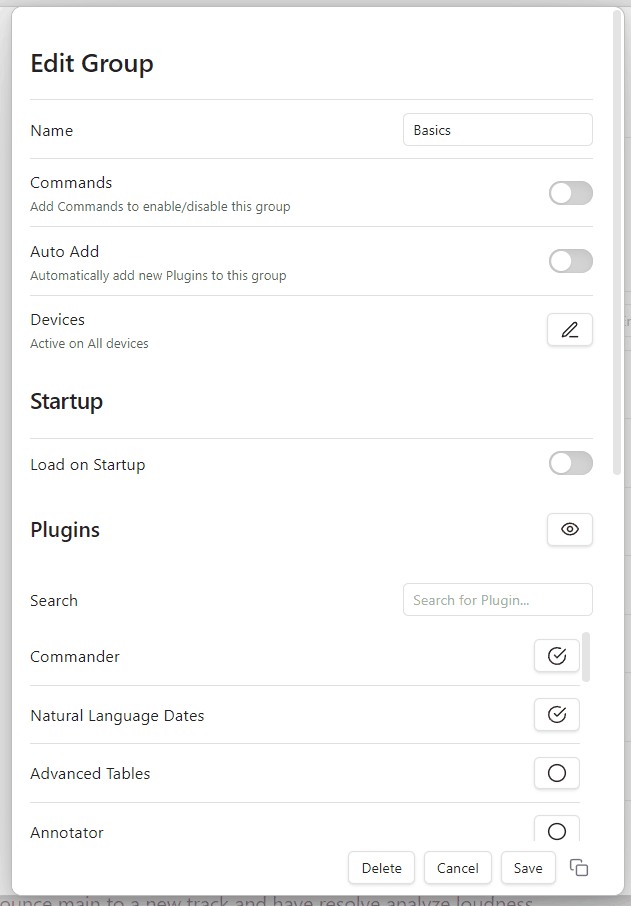Add Annotator plugin via circle icon
The height and width of the screenshot is (906, 631).
(x=557, y=831)
